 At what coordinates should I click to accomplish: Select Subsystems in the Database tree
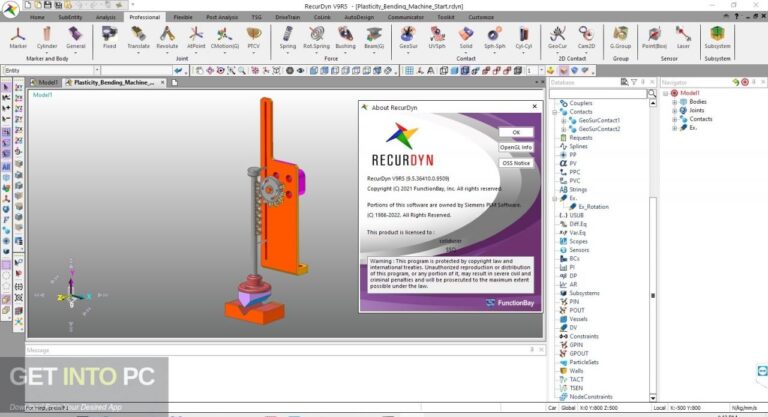pyautogui.click(x=584, y=293)
